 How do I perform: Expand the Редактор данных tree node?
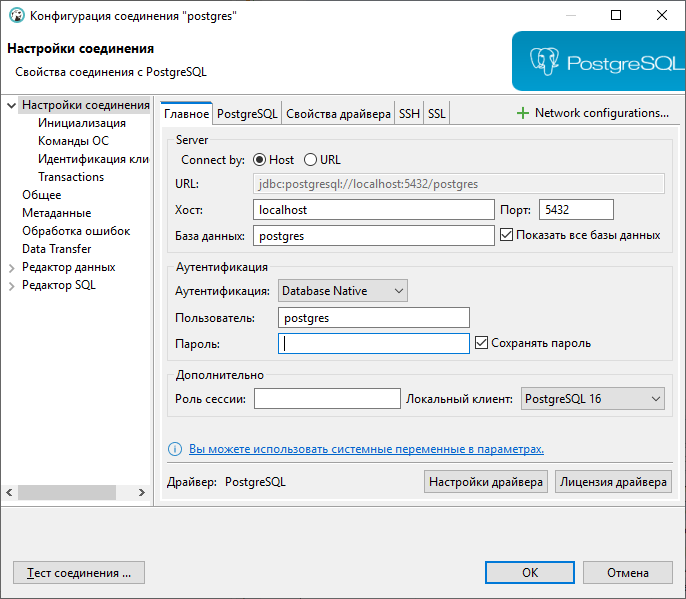12,268
